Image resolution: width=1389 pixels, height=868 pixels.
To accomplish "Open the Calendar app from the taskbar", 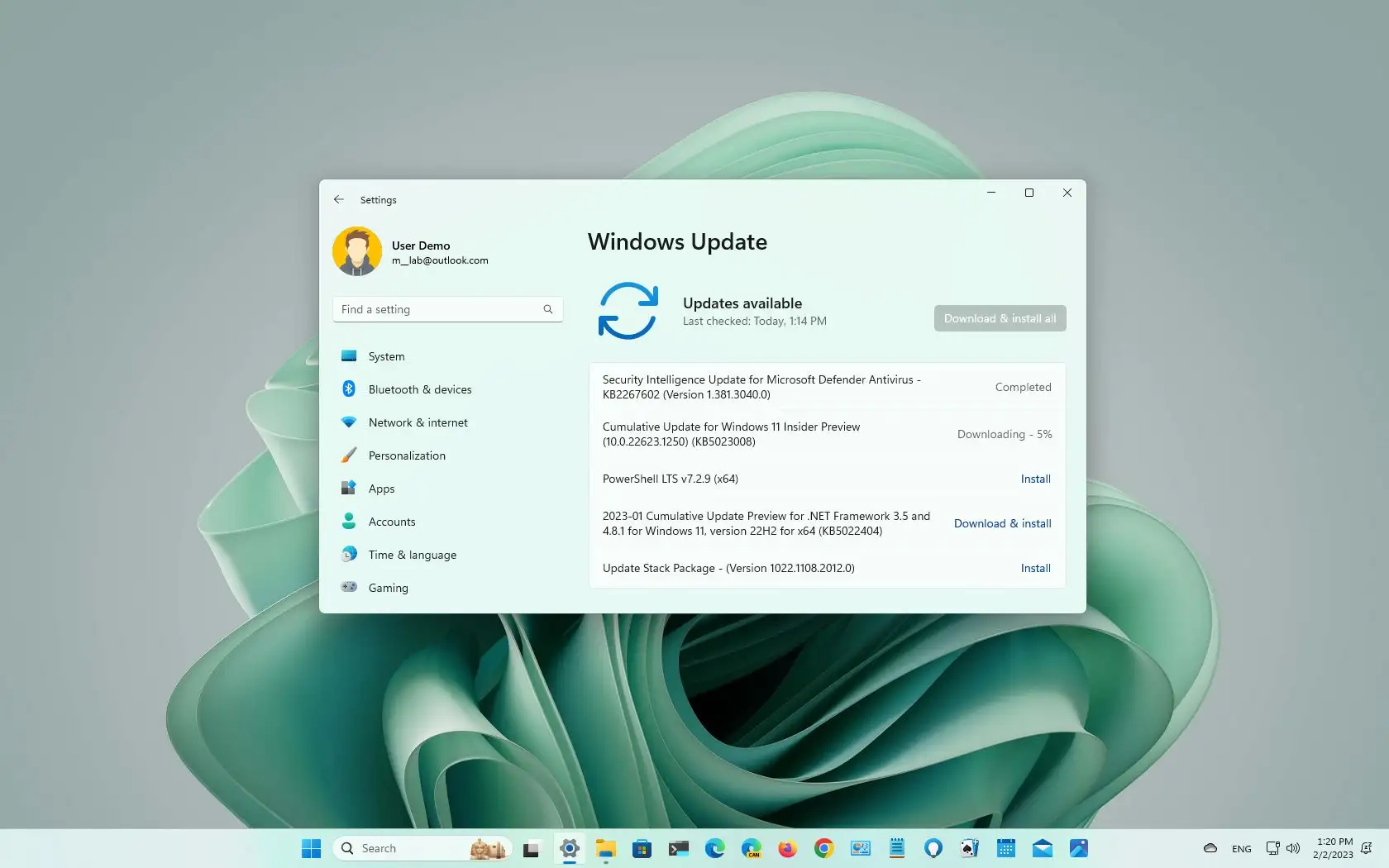I will pyautogui.click(x=1006, y=848).
